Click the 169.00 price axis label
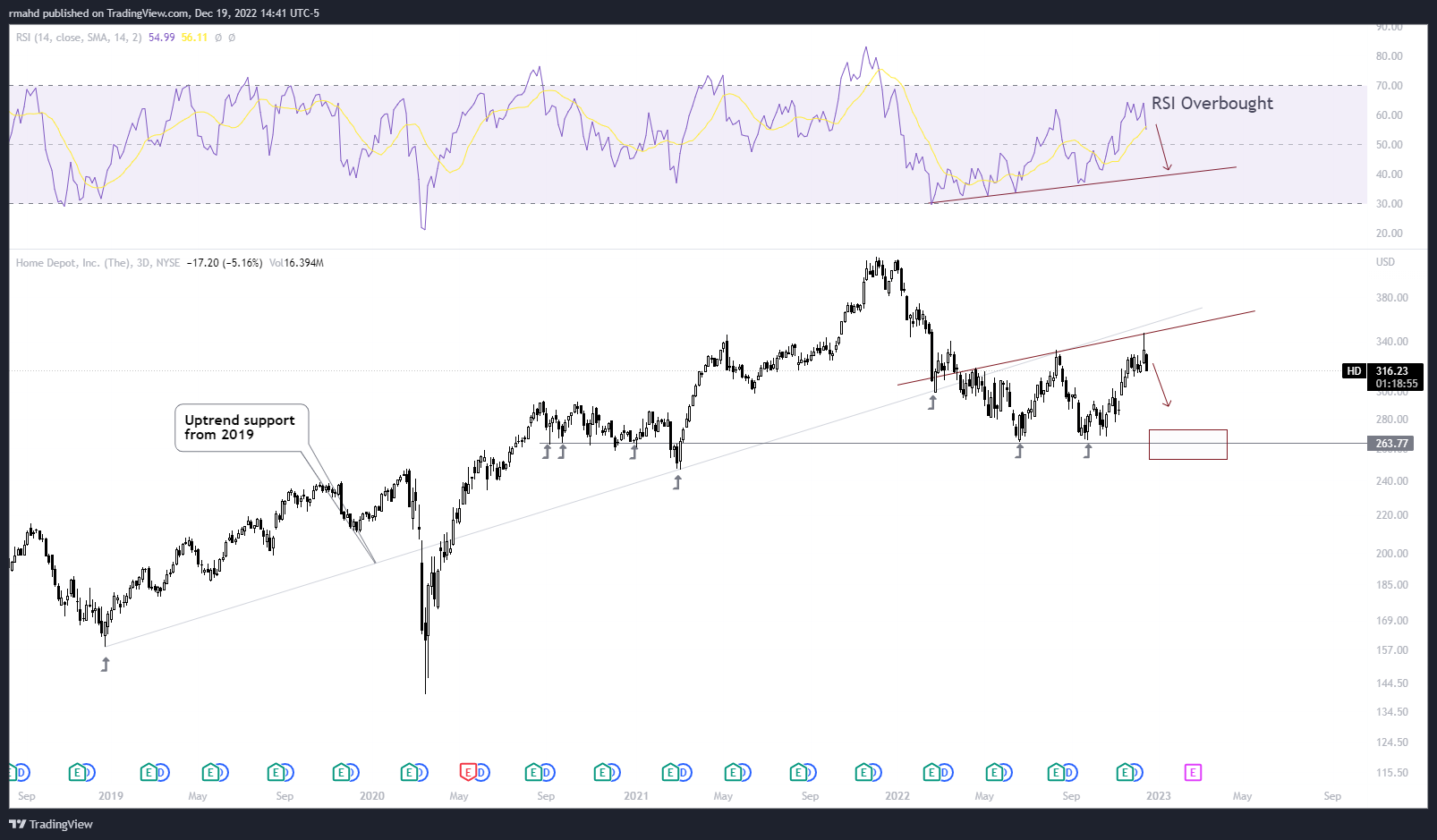This screenshot has width=1437, height=840. coord(1392,621)
